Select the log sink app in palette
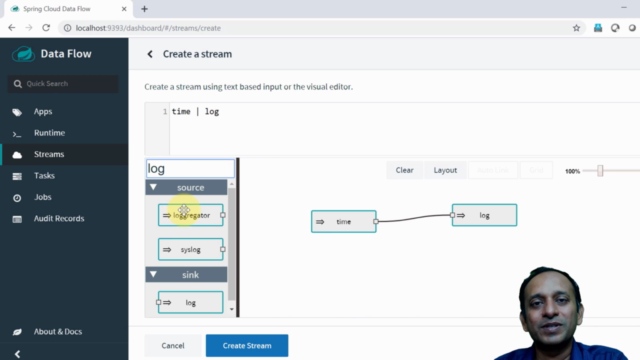This screenshot has width=640, height=360. (x=191, y=302)
